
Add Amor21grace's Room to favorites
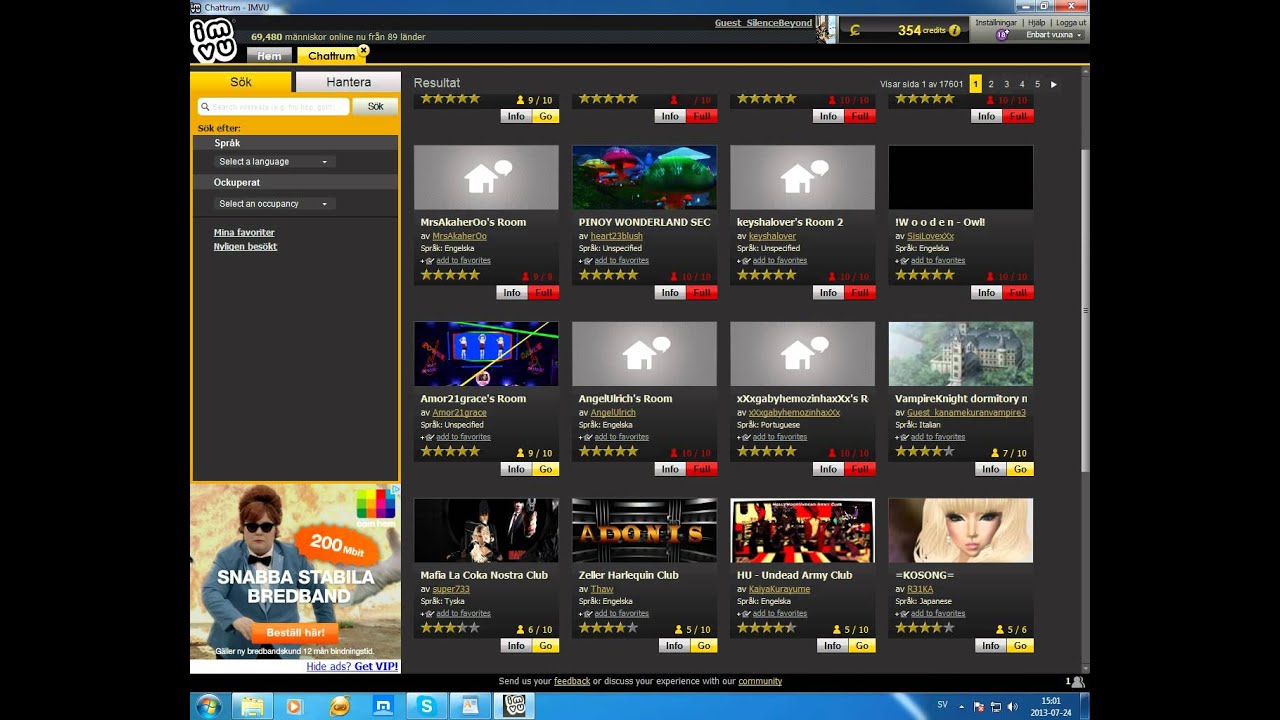point(462,437)
